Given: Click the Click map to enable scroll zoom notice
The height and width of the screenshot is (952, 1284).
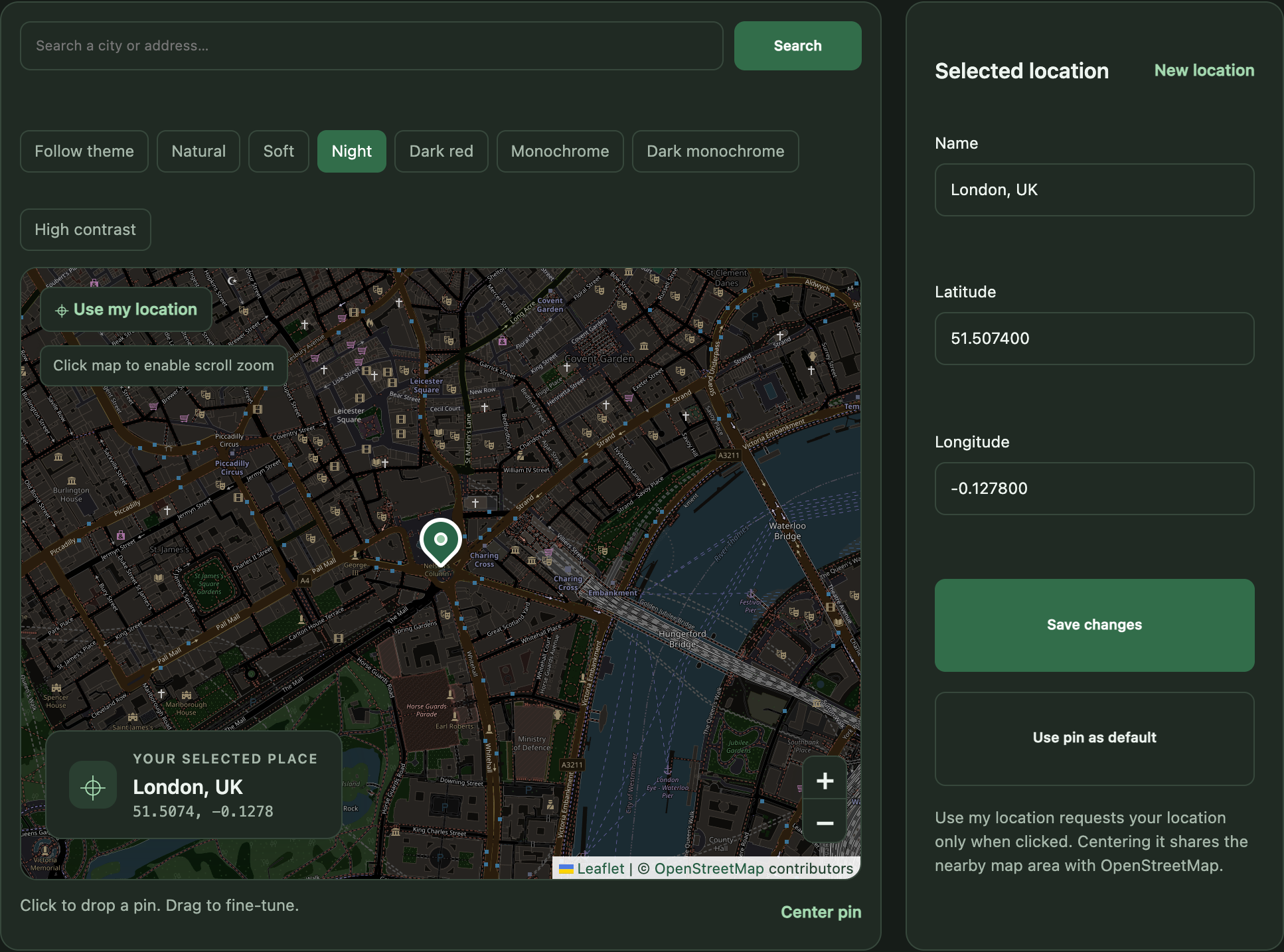Looking at the screenshot, I should click(163, 366).
